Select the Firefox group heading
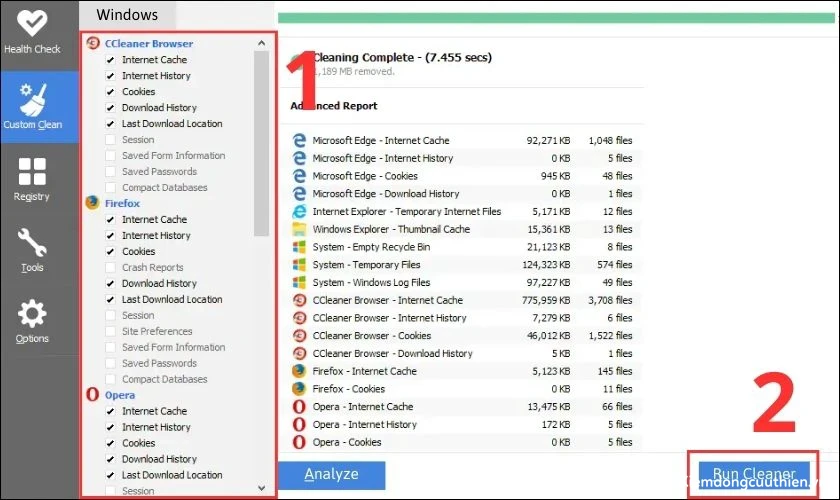Viewport: 840px width, 500px height. pyautogui.click(x=122, y=203)
